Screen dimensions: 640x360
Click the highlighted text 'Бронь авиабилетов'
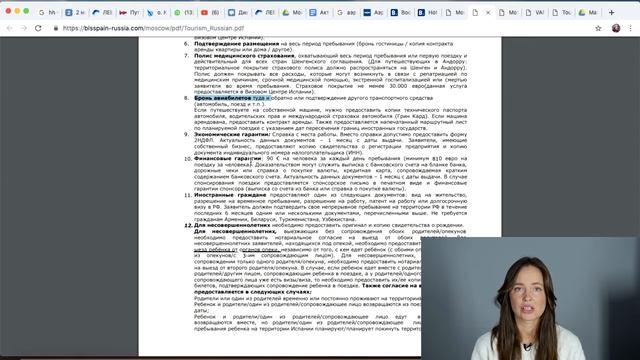tap(222, 98)
